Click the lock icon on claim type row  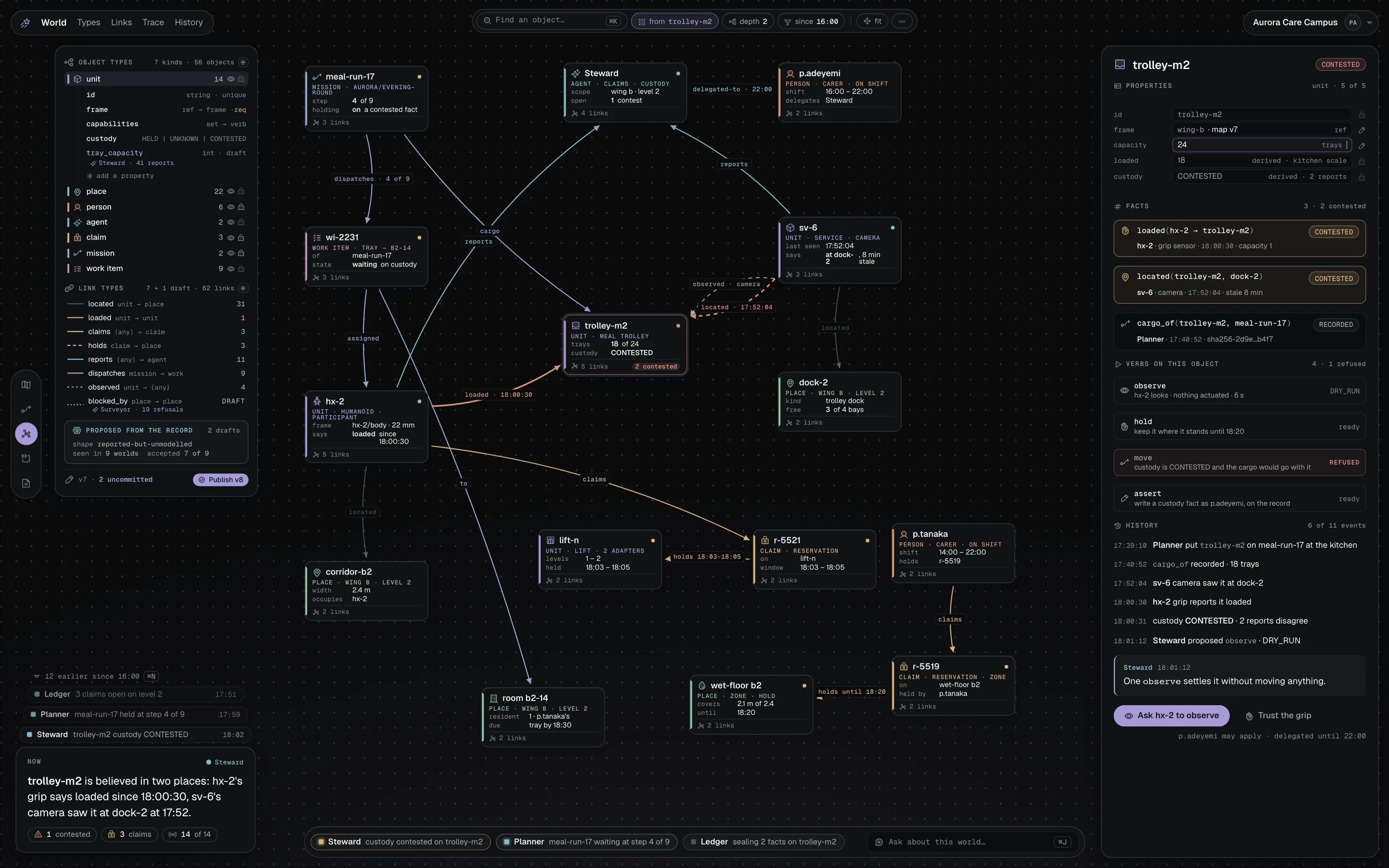click(x=241, y=238)
